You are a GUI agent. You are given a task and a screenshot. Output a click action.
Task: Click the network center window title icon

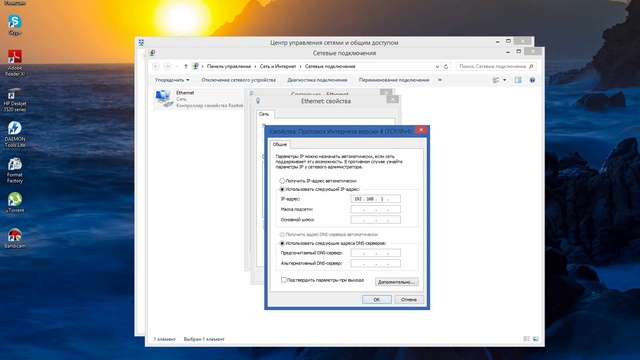click(141, 42)
